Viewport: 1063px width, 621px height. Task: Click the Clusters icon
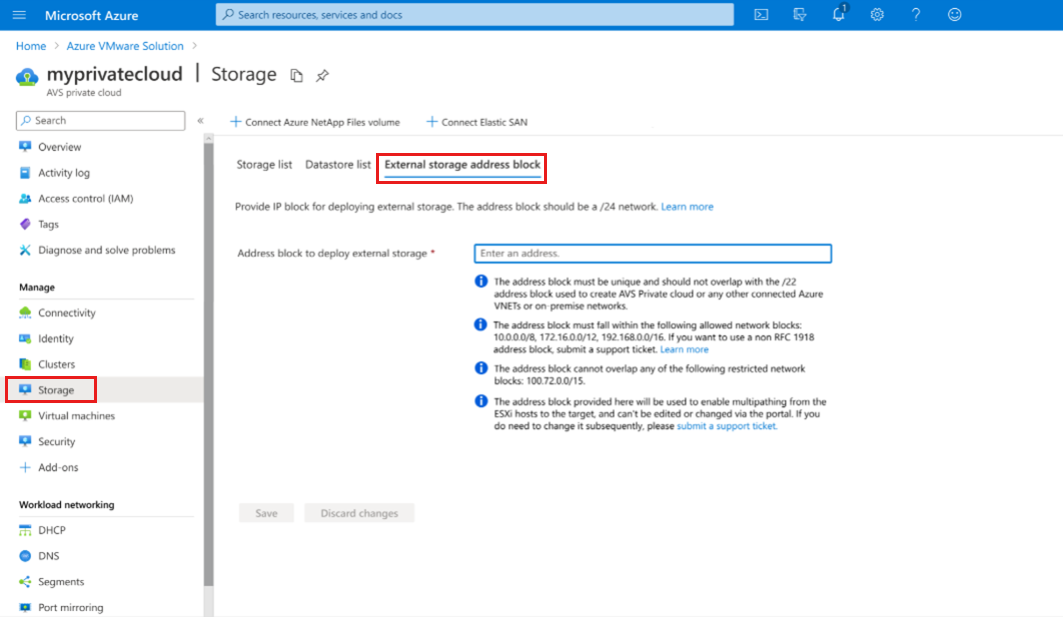pos(25,364)
